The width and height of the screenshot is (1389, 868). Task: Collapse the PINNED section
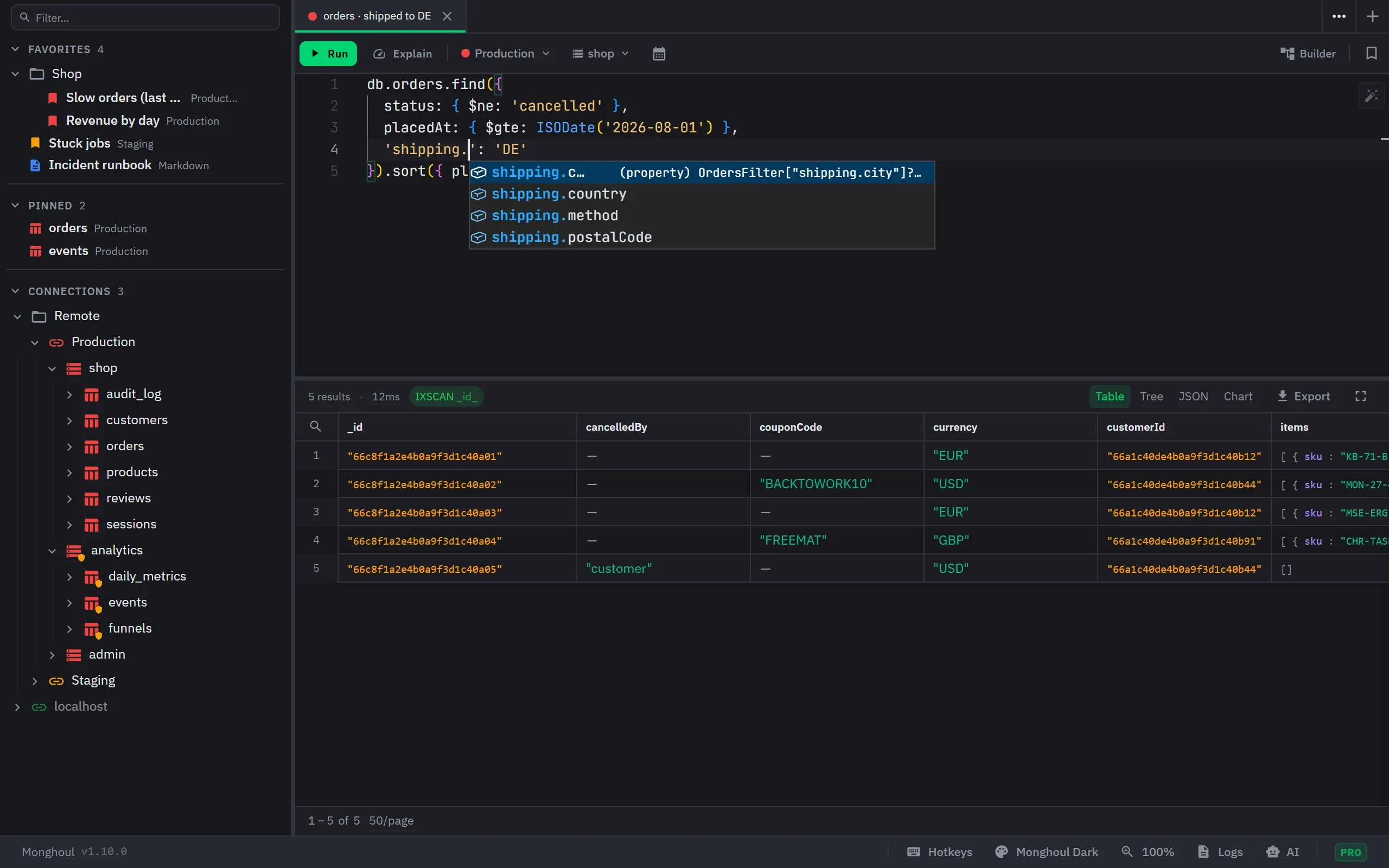(x=16, y=205)
